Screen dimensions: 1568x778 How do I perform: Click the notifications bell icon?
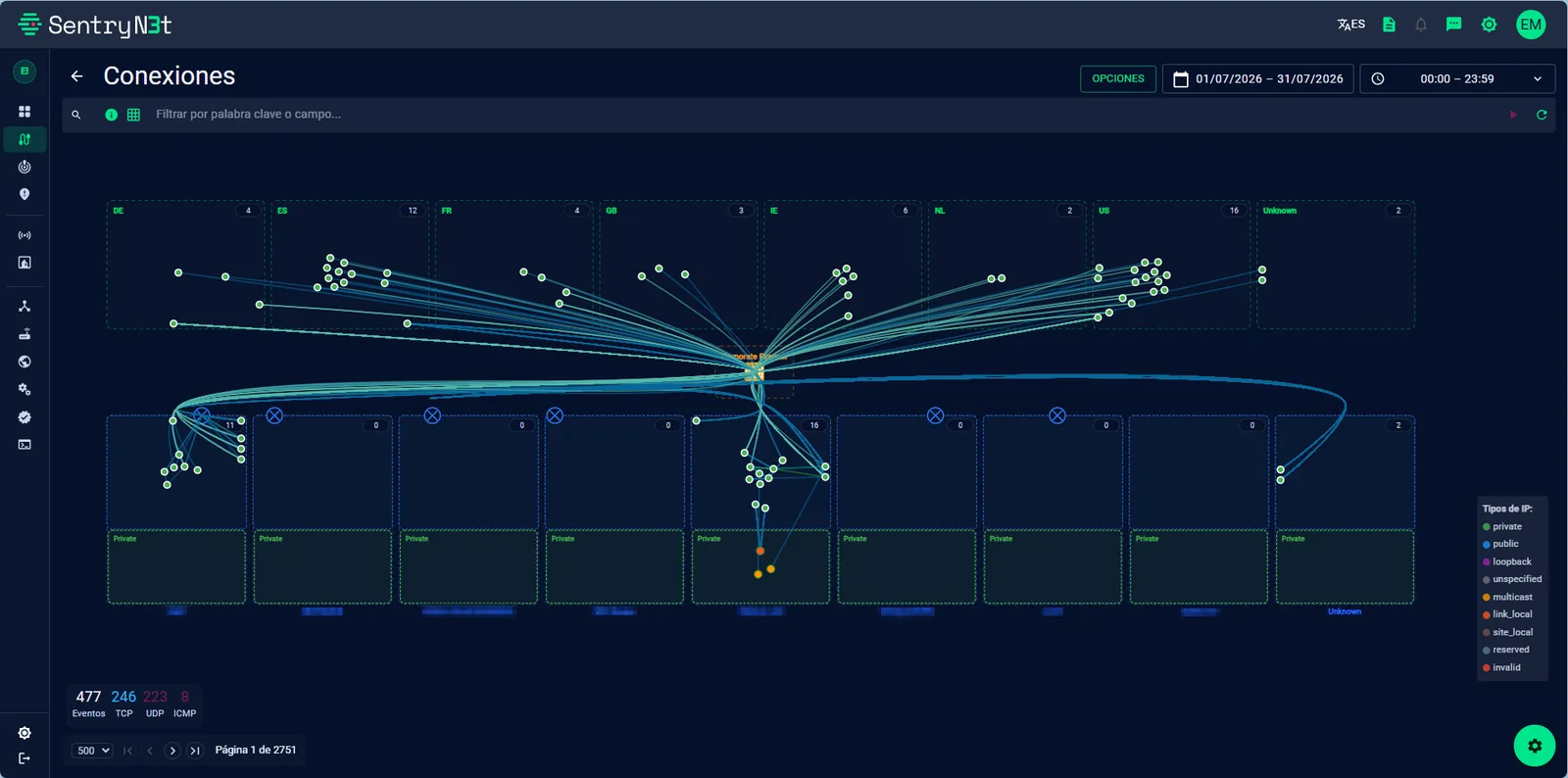[1421, 24]
